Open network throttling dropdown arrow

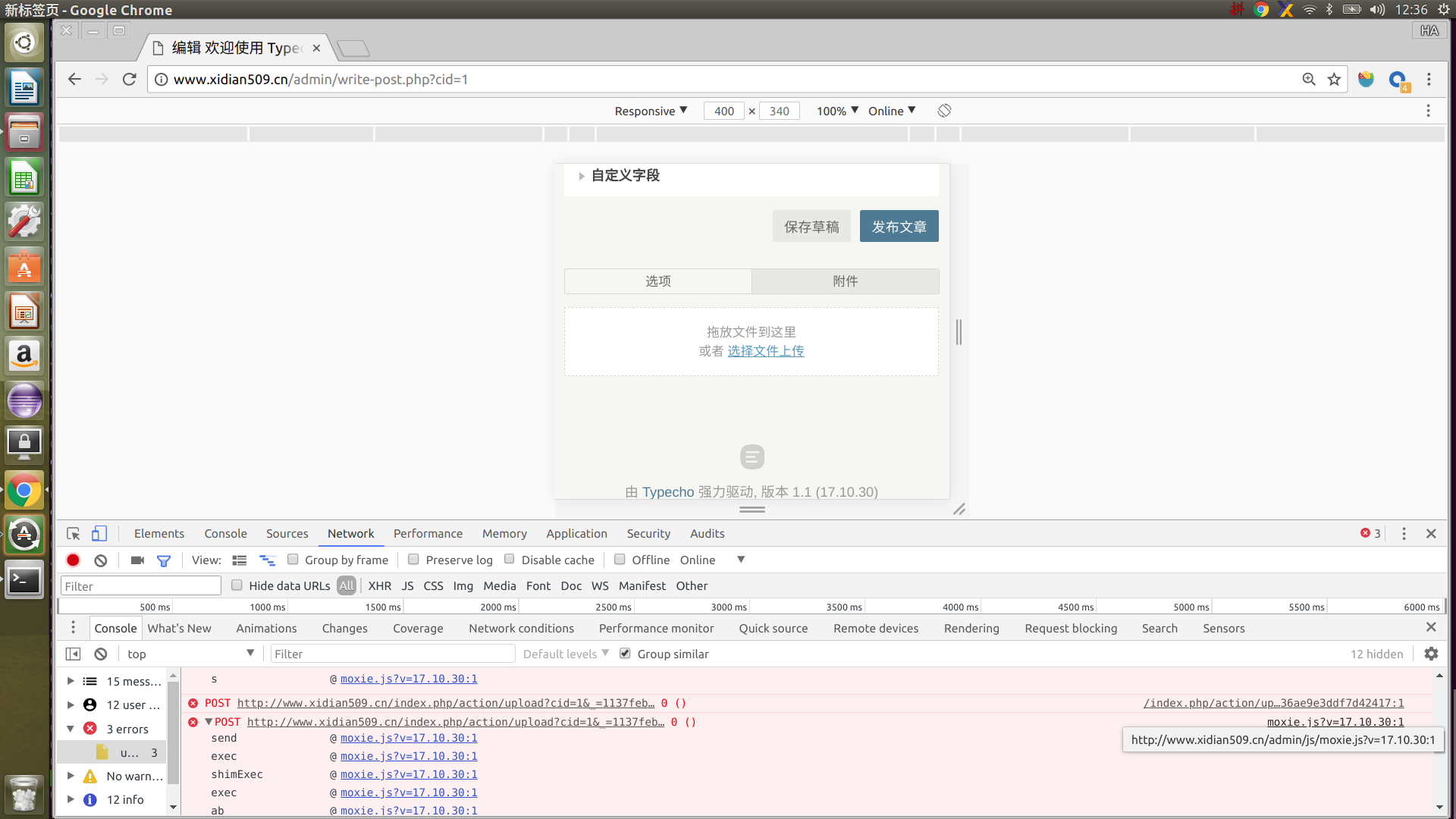tap(741, 560)
